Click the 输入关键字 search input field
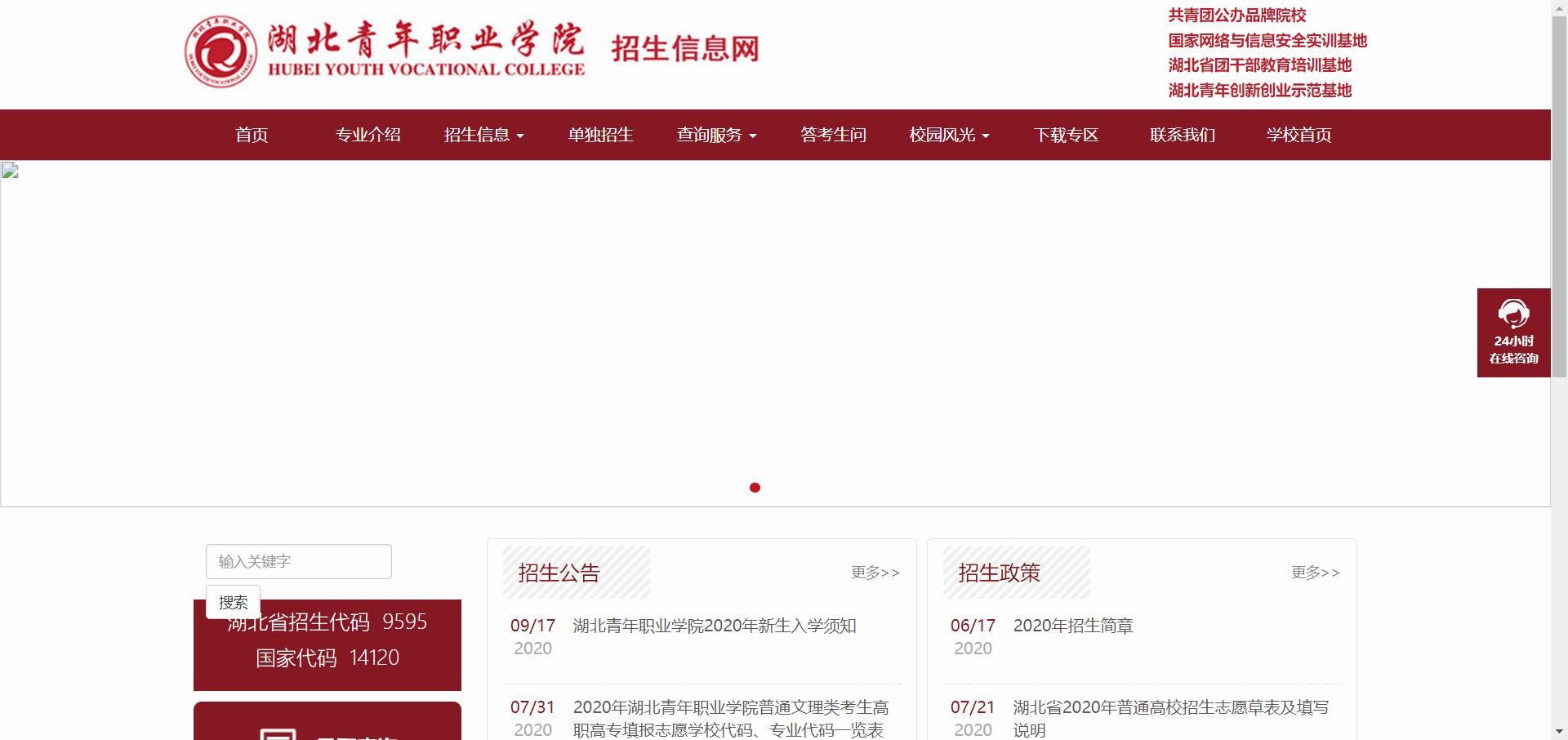This screenshot has height=740, width=1568. 298,561
